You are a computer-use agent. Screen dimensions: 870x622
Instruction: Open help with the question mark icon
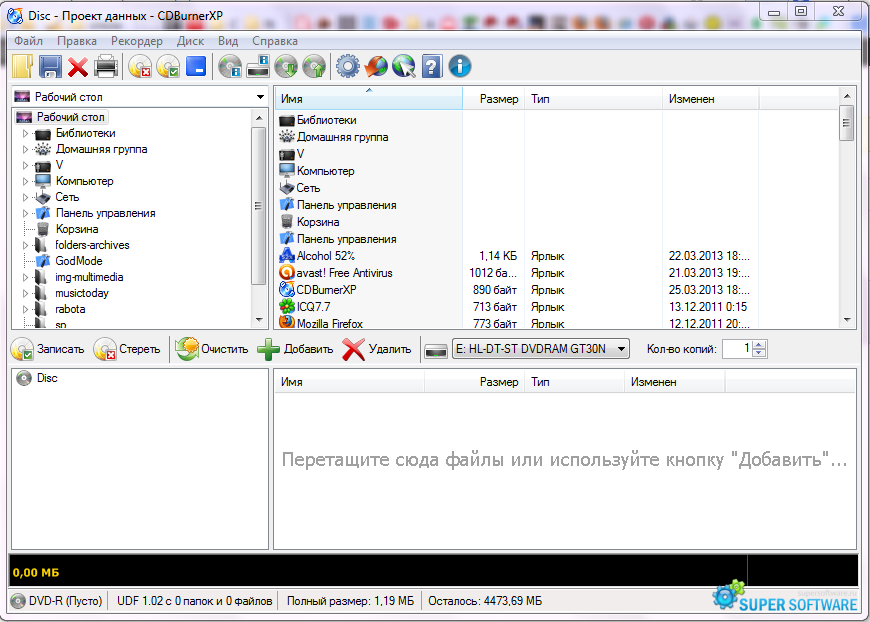pyautogui.click(x=432, y=66)
